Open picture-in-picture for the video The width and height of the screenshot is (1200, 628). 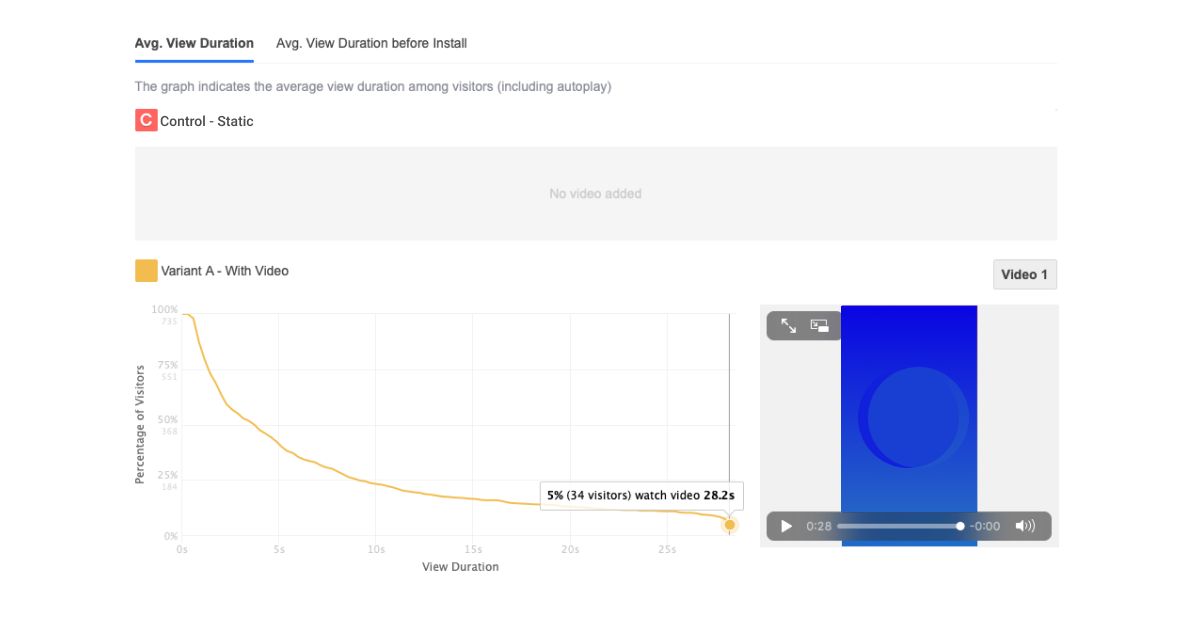820,326
